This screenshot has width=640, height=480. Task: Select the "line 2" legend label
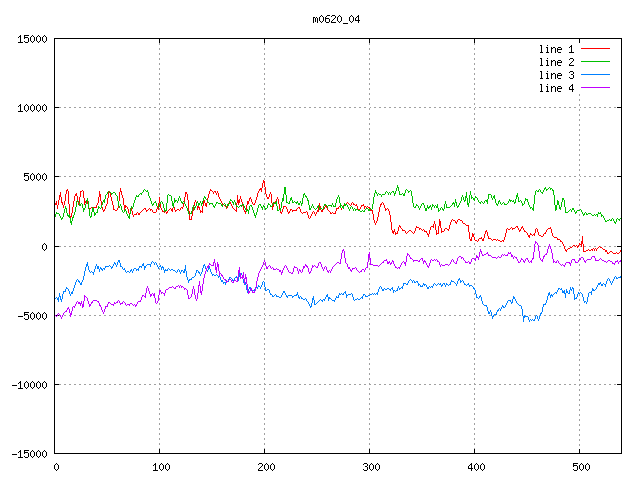557,62
